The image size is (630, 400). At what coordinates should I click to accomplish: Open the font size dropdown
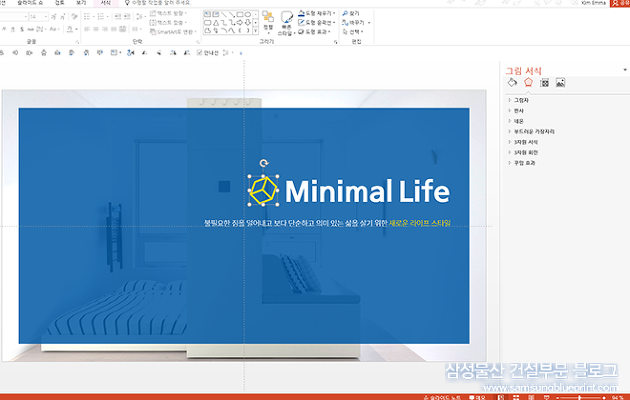[46, 17]
